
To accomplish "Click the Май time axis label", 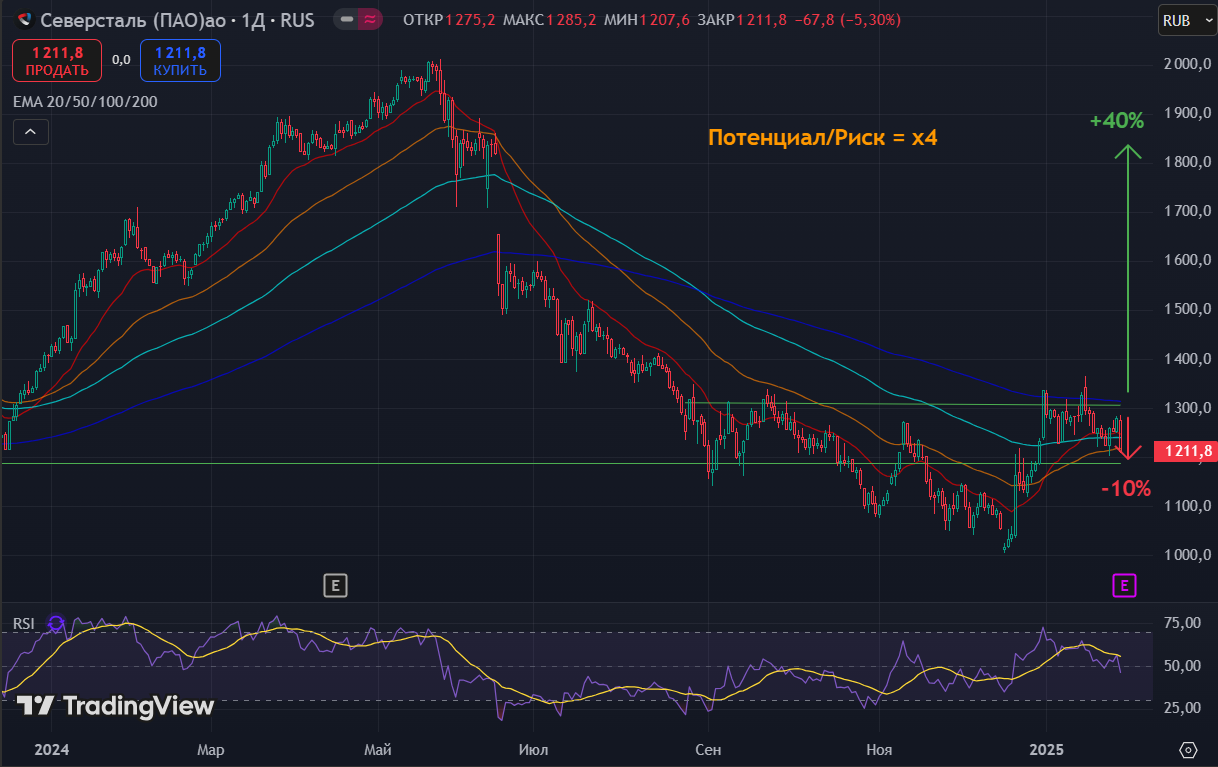I will [378, 749].
